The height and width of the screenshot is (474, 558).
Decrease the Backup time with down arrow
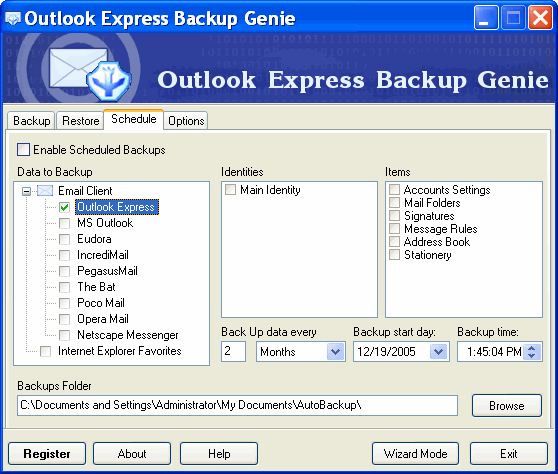532,356
